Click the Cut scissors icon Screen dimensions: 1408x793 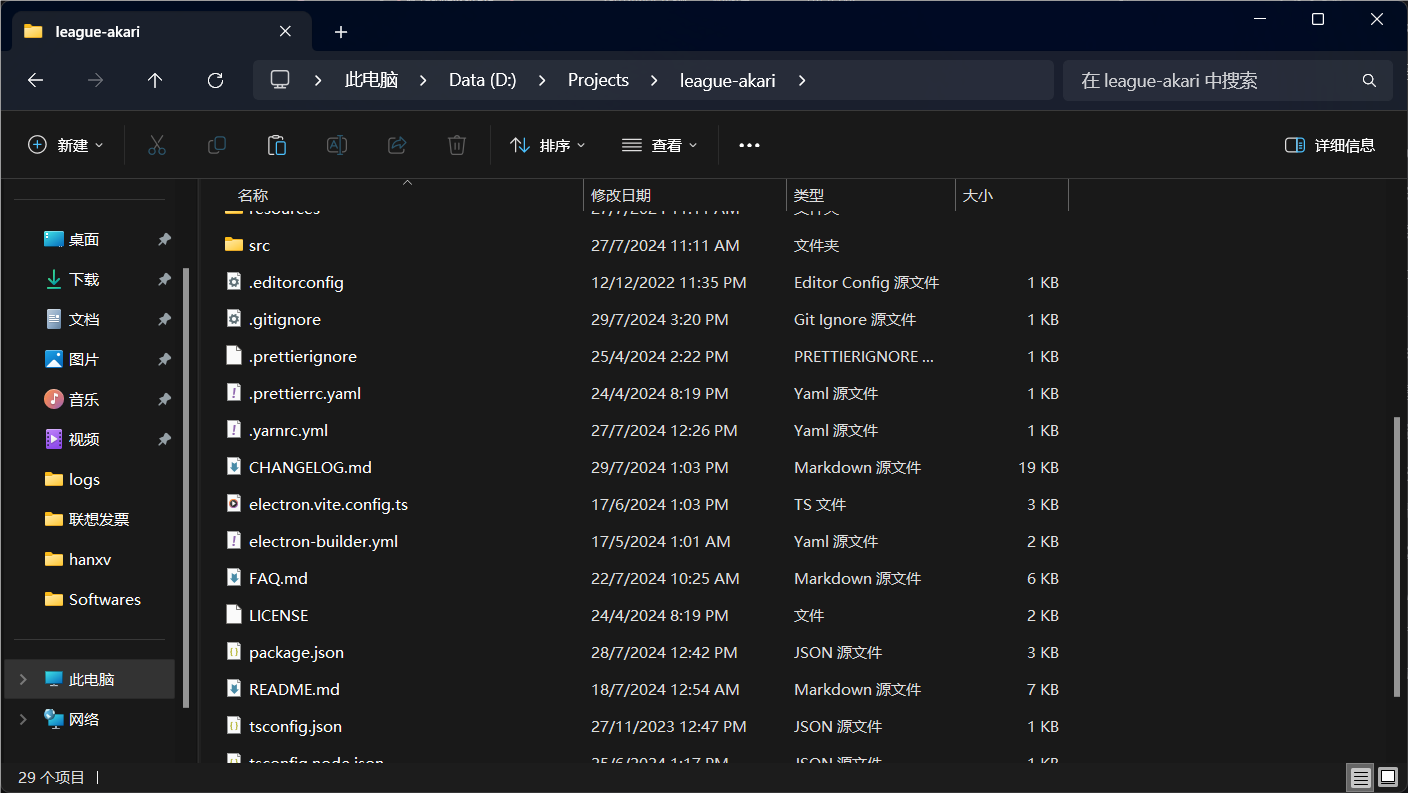click(156, 145)
